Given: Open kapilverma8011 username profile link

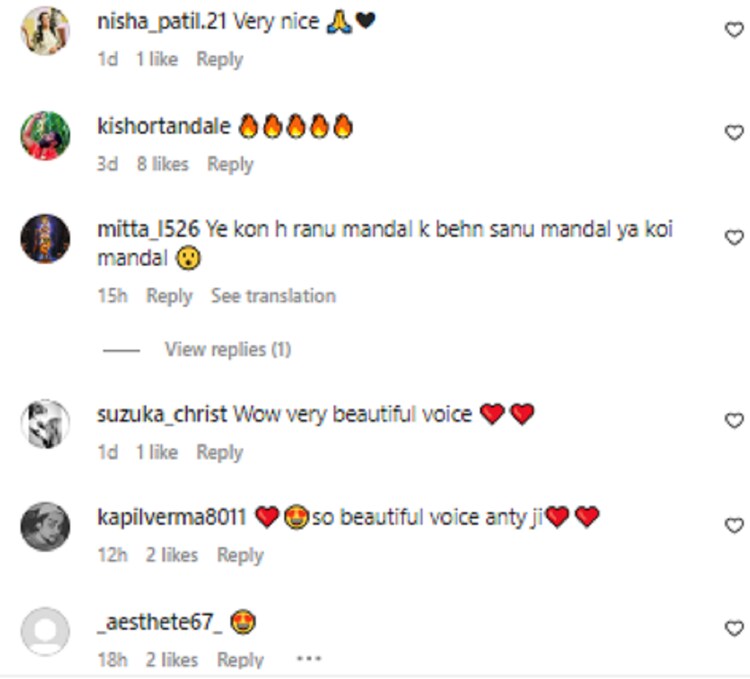Looking at the screenshot, I should coord(172,517).
